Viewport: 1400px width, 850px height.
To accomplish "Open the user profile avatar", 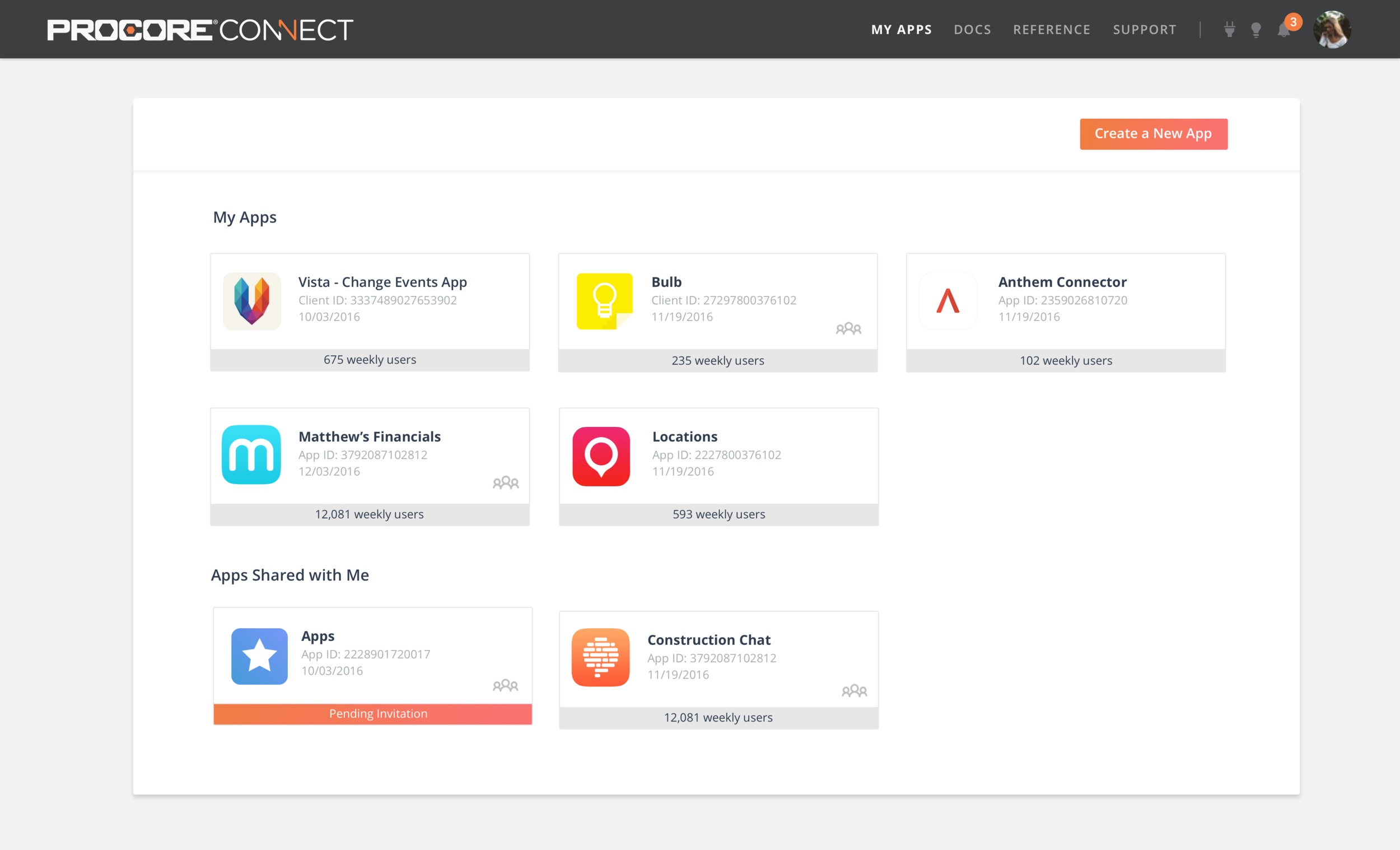I will pos(1331,30).
